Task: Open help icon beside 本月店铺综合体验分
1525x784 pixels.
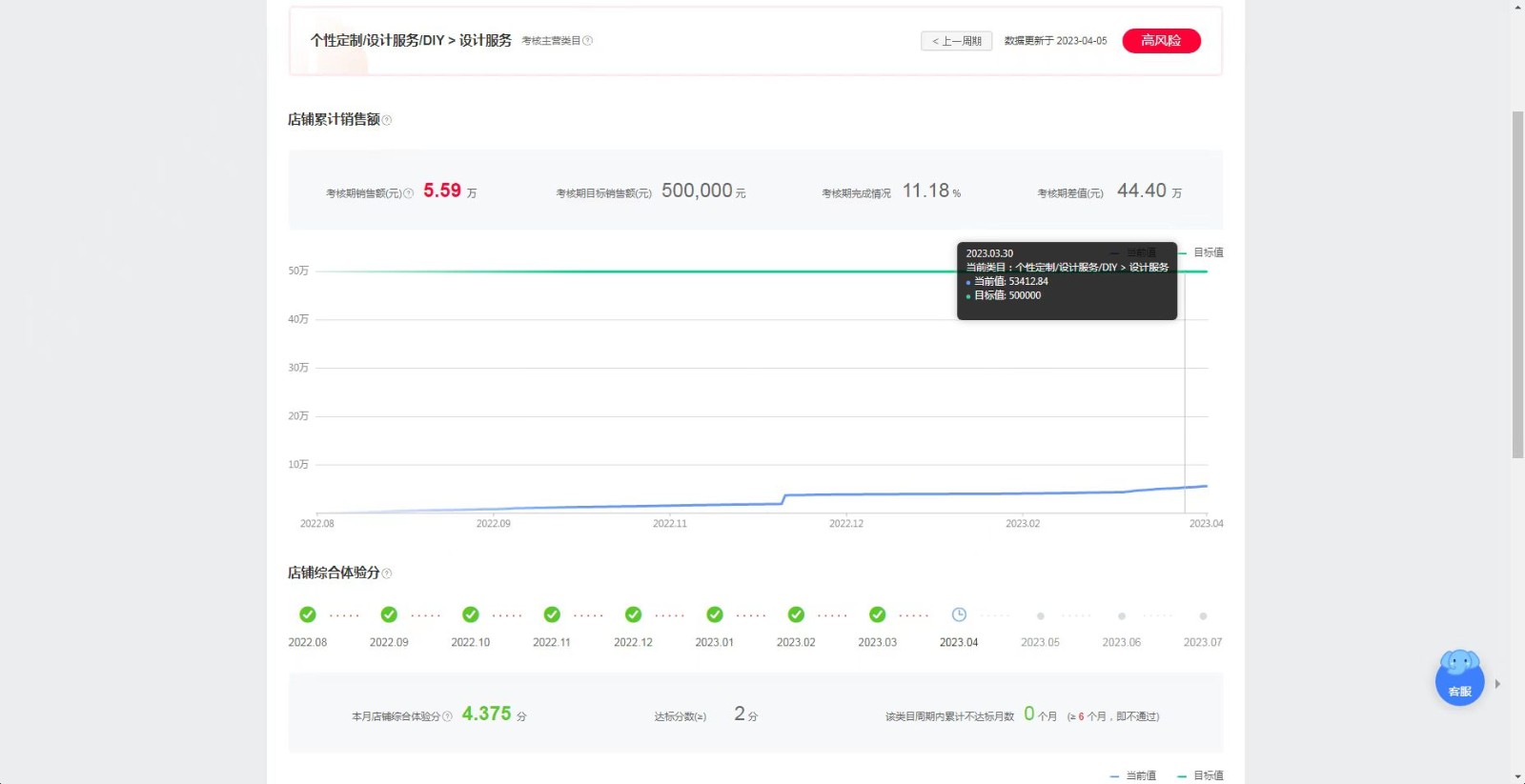Action: pos(447,716)
